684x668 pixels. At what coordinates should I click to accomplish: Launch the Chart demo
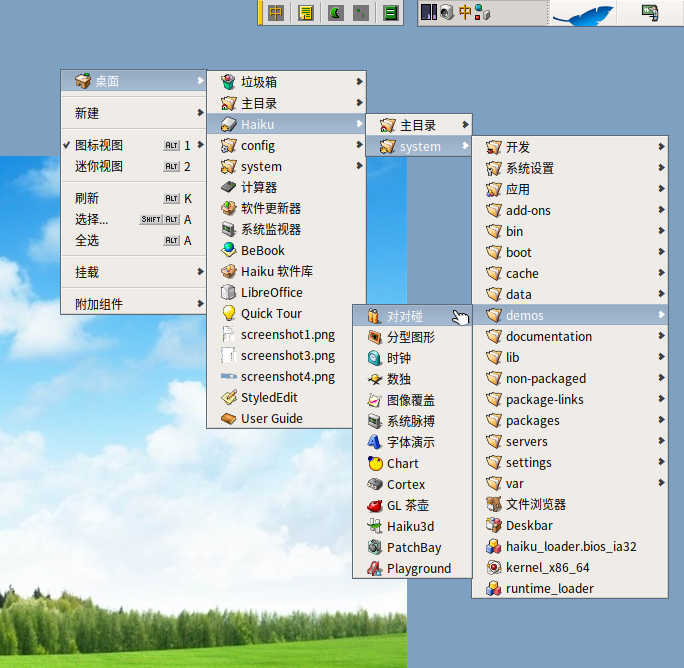(x=412, y=463)
